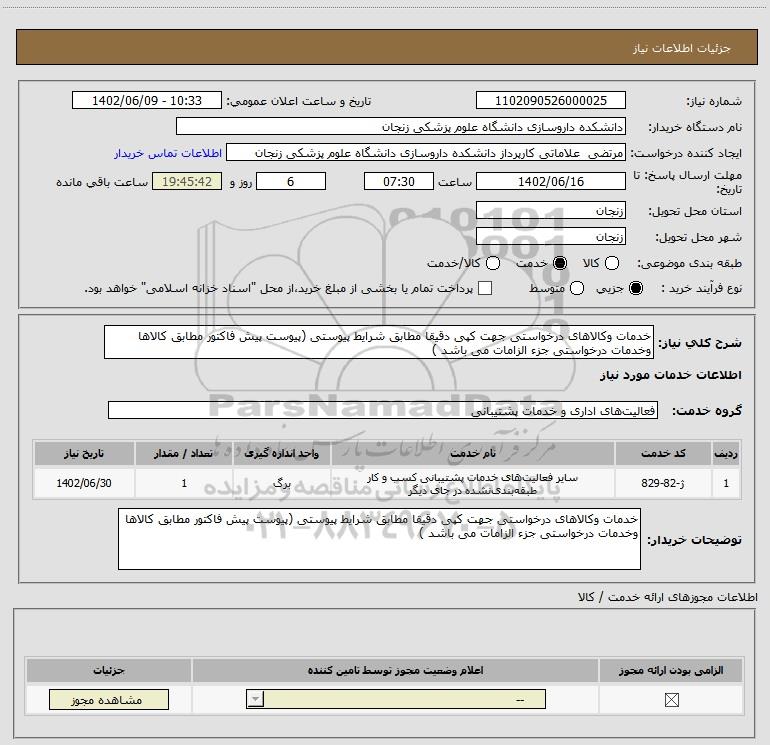Click the service group field فعالیت‌های اداری
Image resolution: width=770 pixels, height=745 pixels.
click(383, 410)
